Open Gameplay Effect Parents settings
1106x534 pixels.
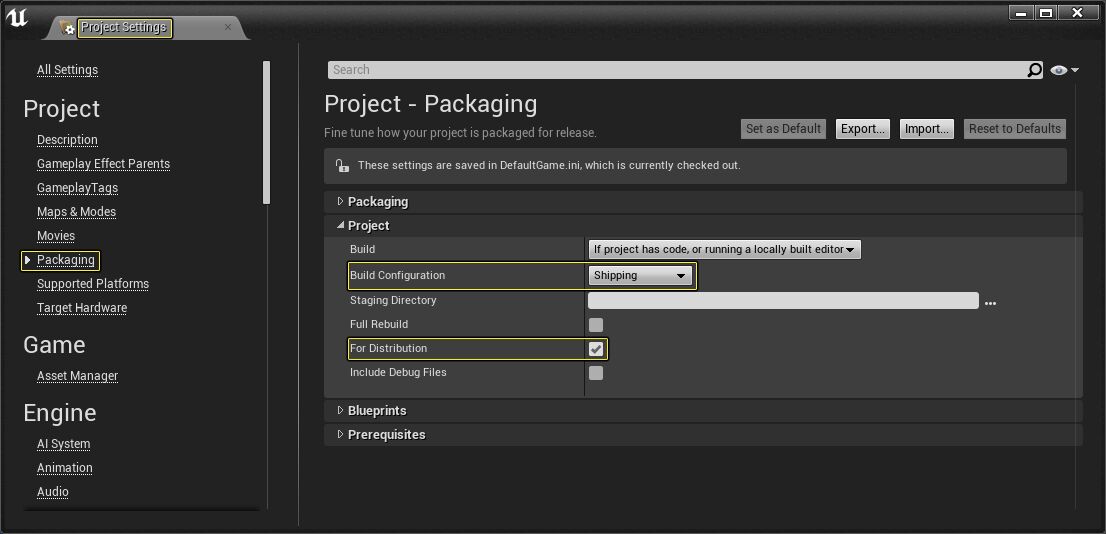tap(104, 164)
